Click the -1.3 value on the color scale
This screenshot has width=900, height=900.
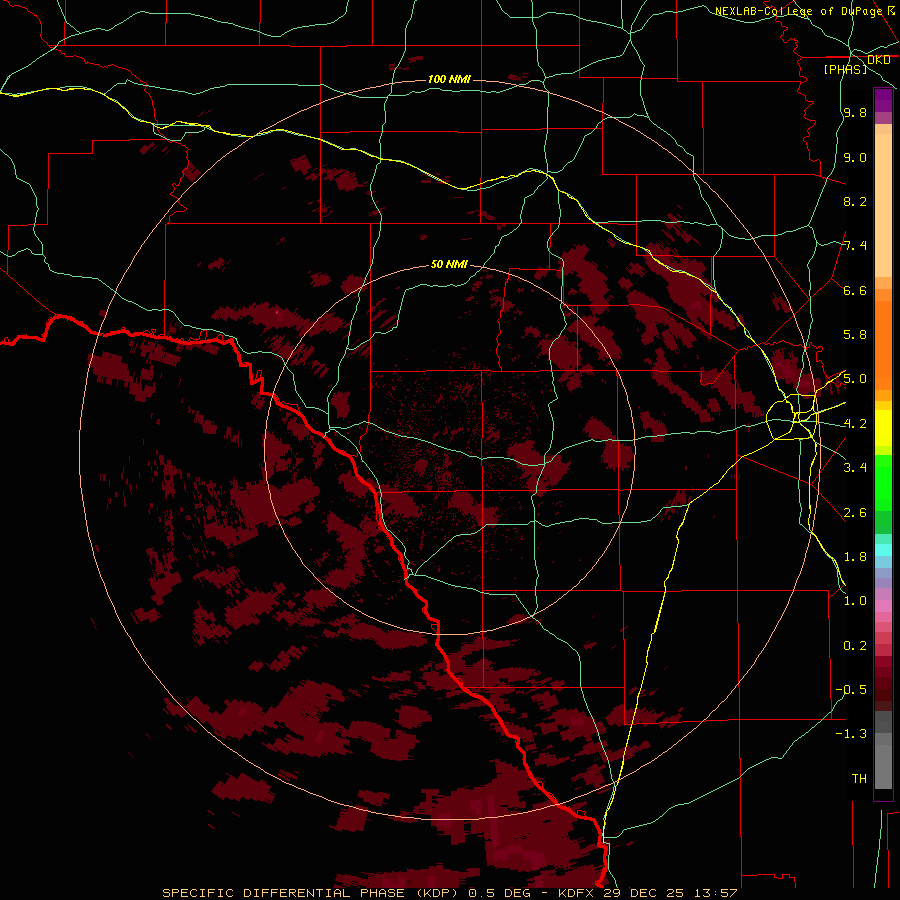pyautogui.click(x=851, y=734)
